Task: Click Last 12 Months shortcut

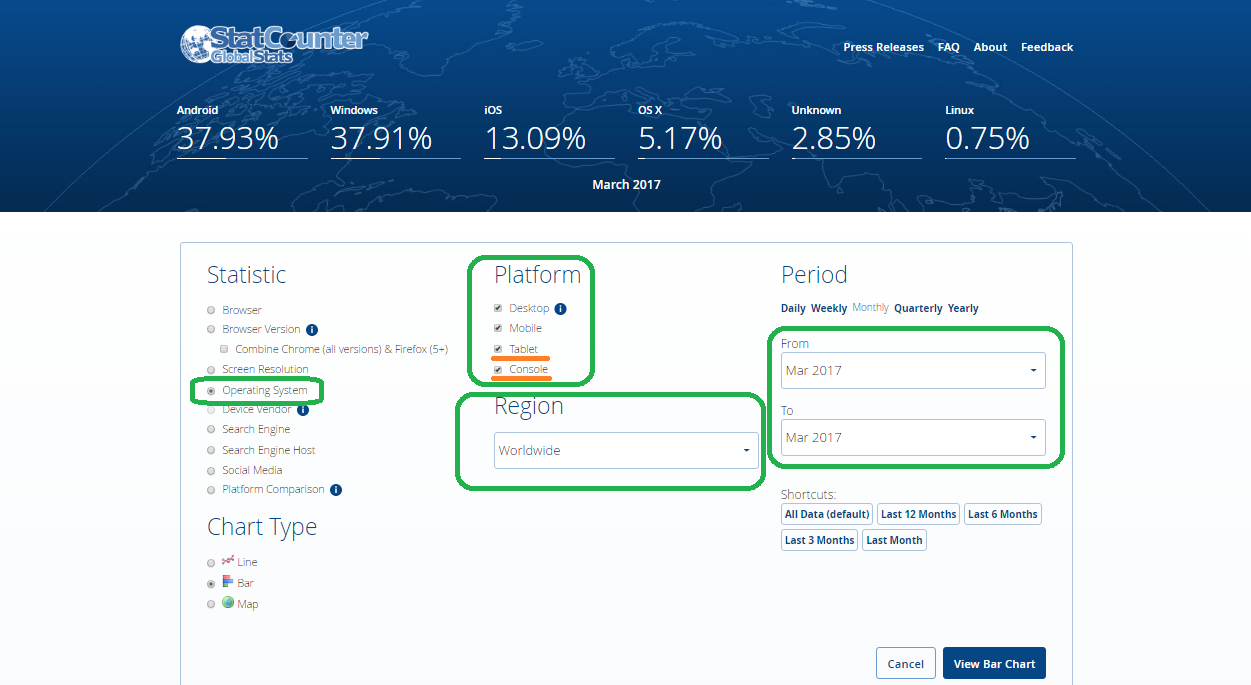Action: tap(918, 514)
